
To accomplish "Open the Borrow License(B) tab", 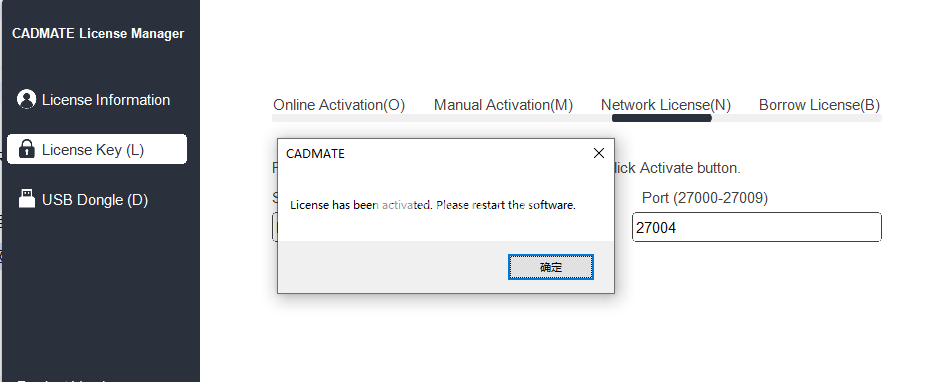I will tap(819, 105).
